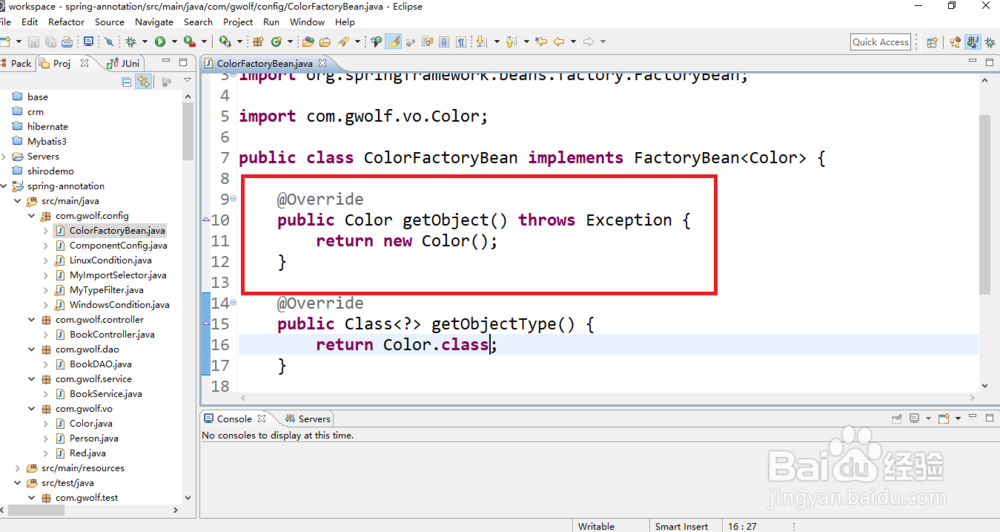Screen dimensions: 1000x532
Task: Close the ColorFactoryBean.java editor tab
Action: pyautogui.click(x=323, y=63)
